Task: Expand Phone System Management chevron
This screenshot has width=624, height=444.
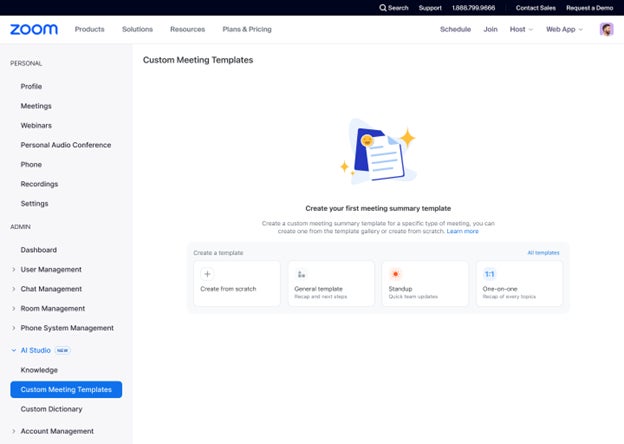Action: (14, 328)
